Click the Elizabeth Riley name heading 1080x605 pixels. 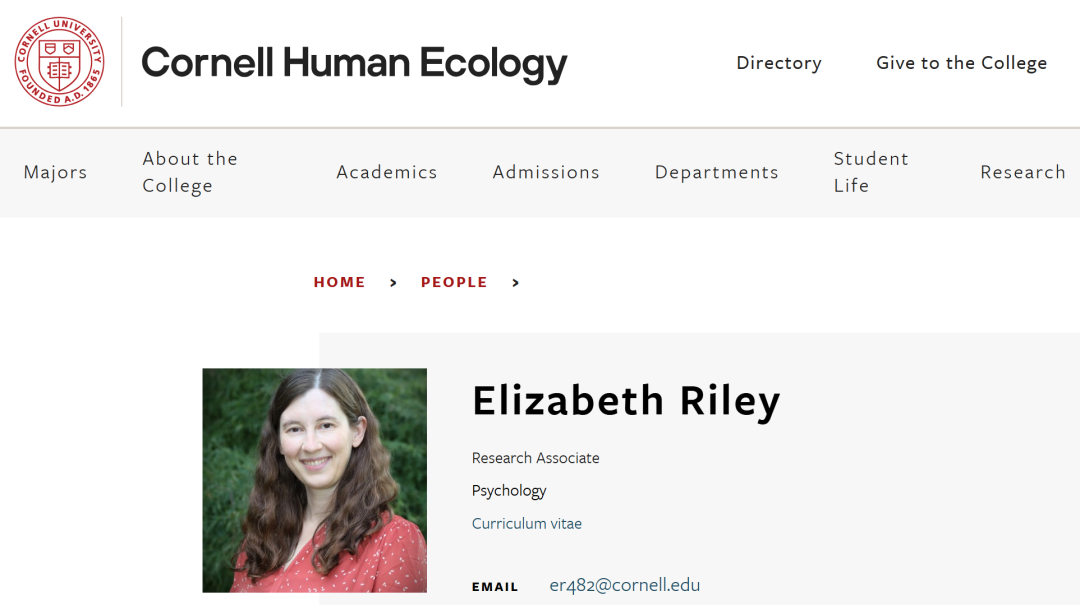coord(626,400)
